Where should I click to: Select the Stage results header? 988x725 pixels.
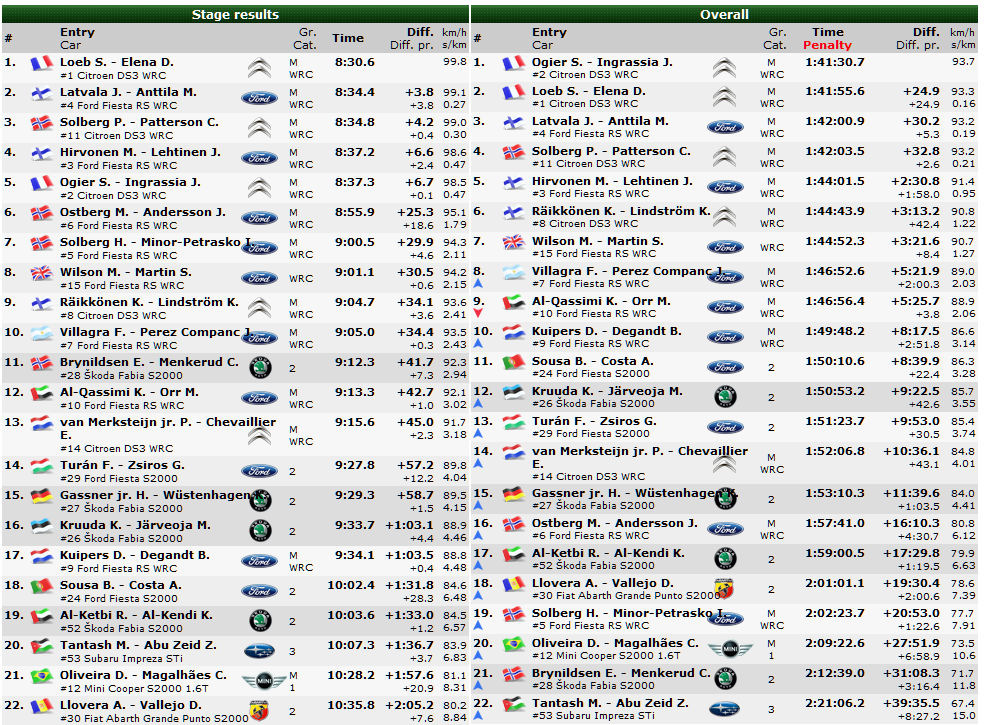click(x=235, y=14)
